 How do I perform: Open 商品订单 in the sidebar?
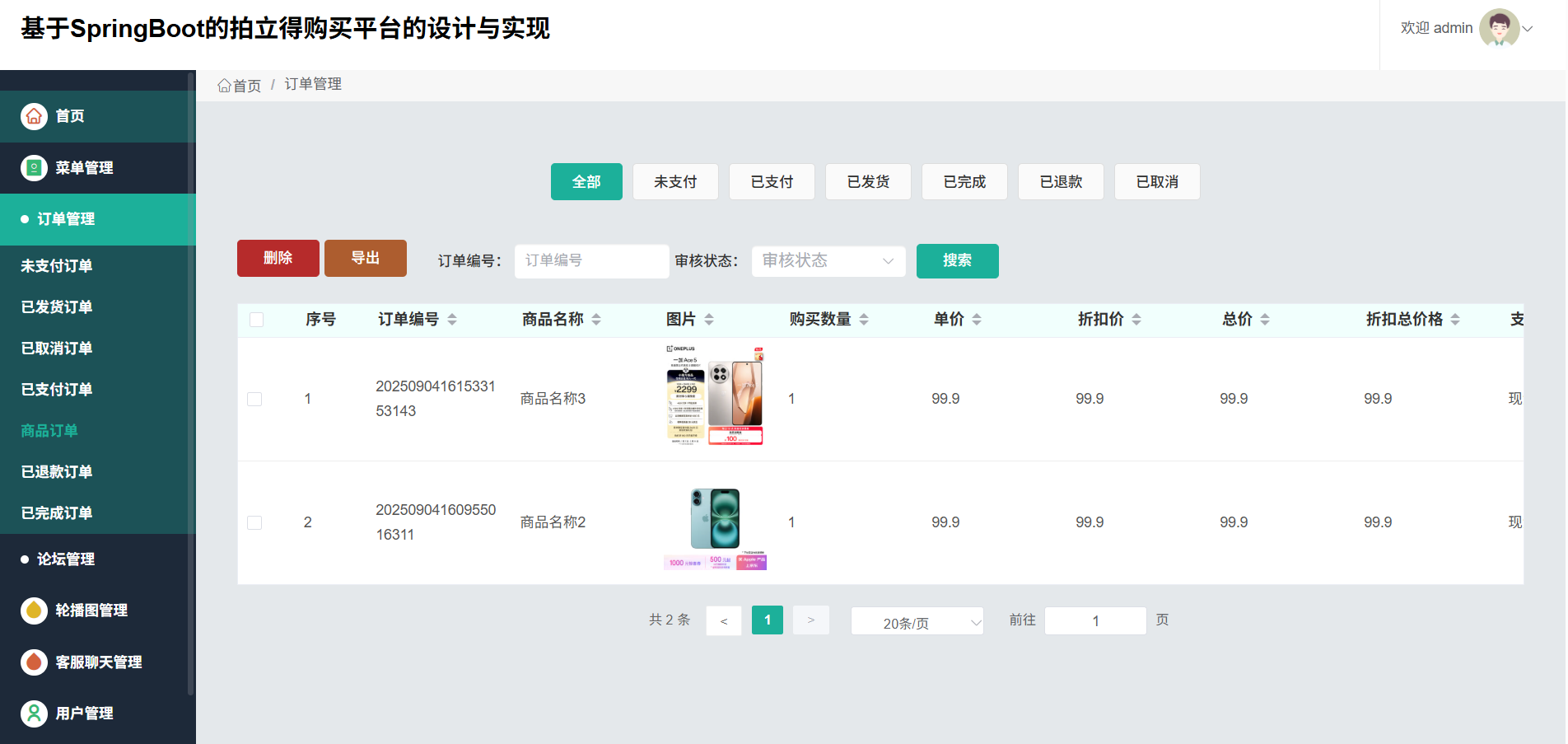[x=98, y=431]
